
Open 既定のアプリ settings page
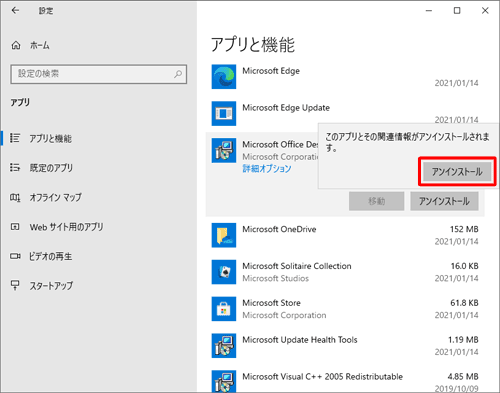pyautogui.click(x=51, y=168)
